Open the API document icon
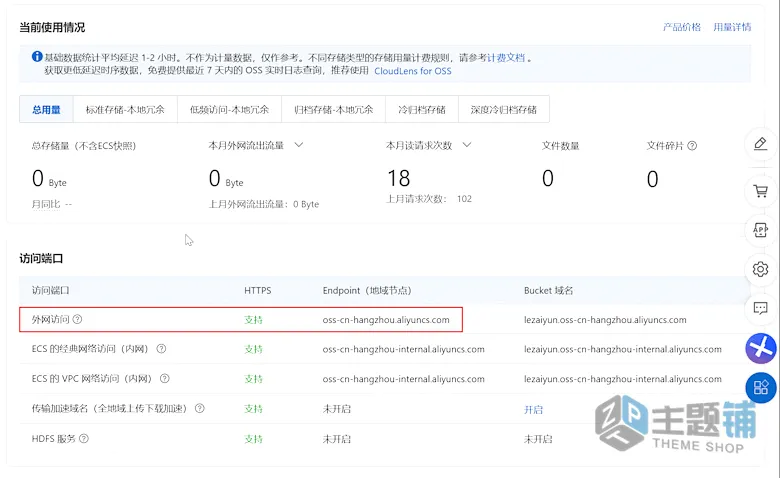This screenshot has width=780, height=478. pyautogui.click(x=760, y=230)
